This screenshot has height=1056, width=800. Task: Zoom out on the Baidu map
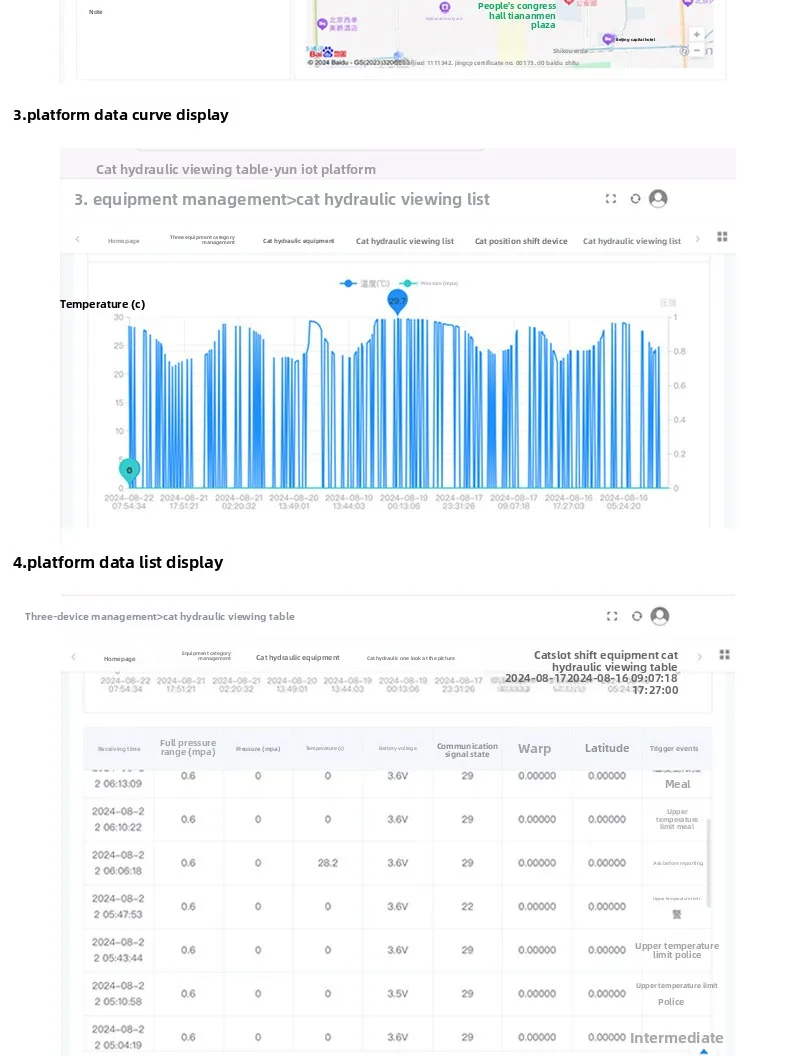tap(697, 51)
